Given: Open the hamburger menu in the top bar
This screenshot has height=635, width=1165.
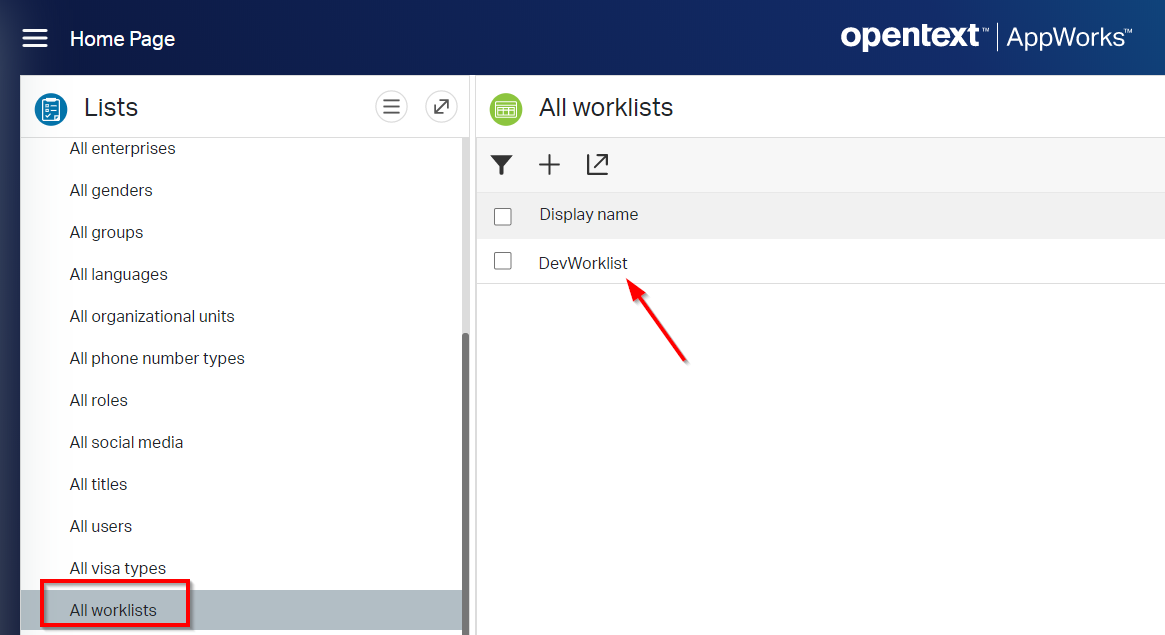Looking at the screenshot, I should pos(34,38).
